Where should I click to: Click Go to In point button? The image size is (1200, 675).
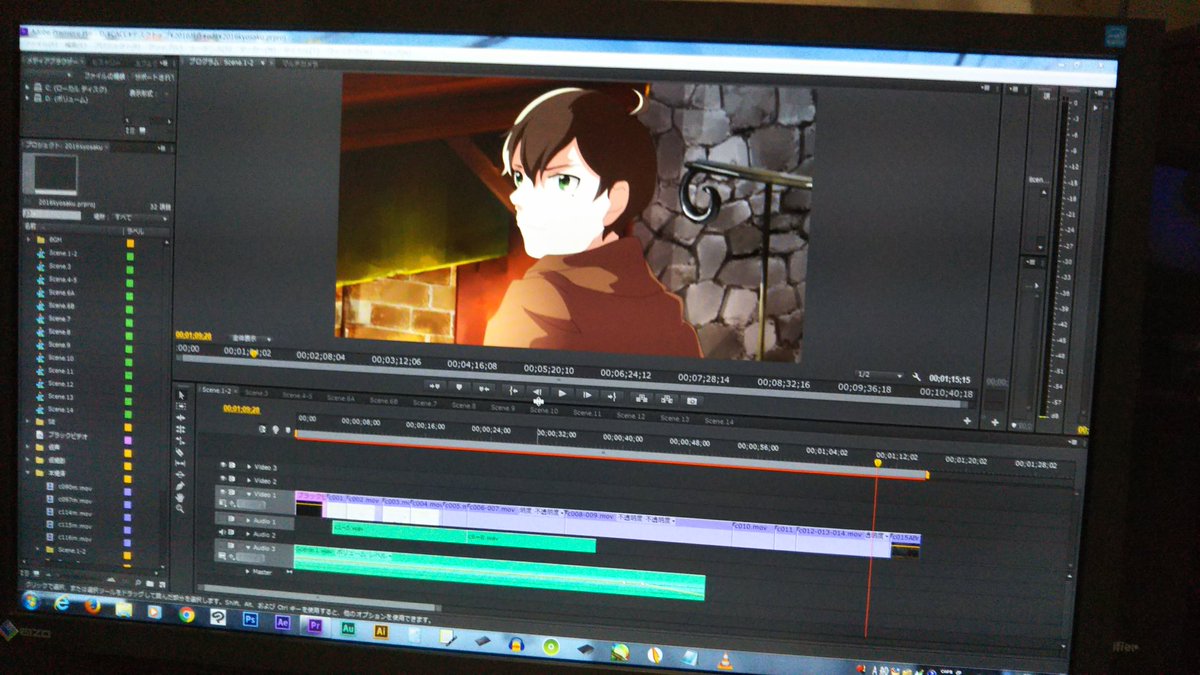coord(513,390)
